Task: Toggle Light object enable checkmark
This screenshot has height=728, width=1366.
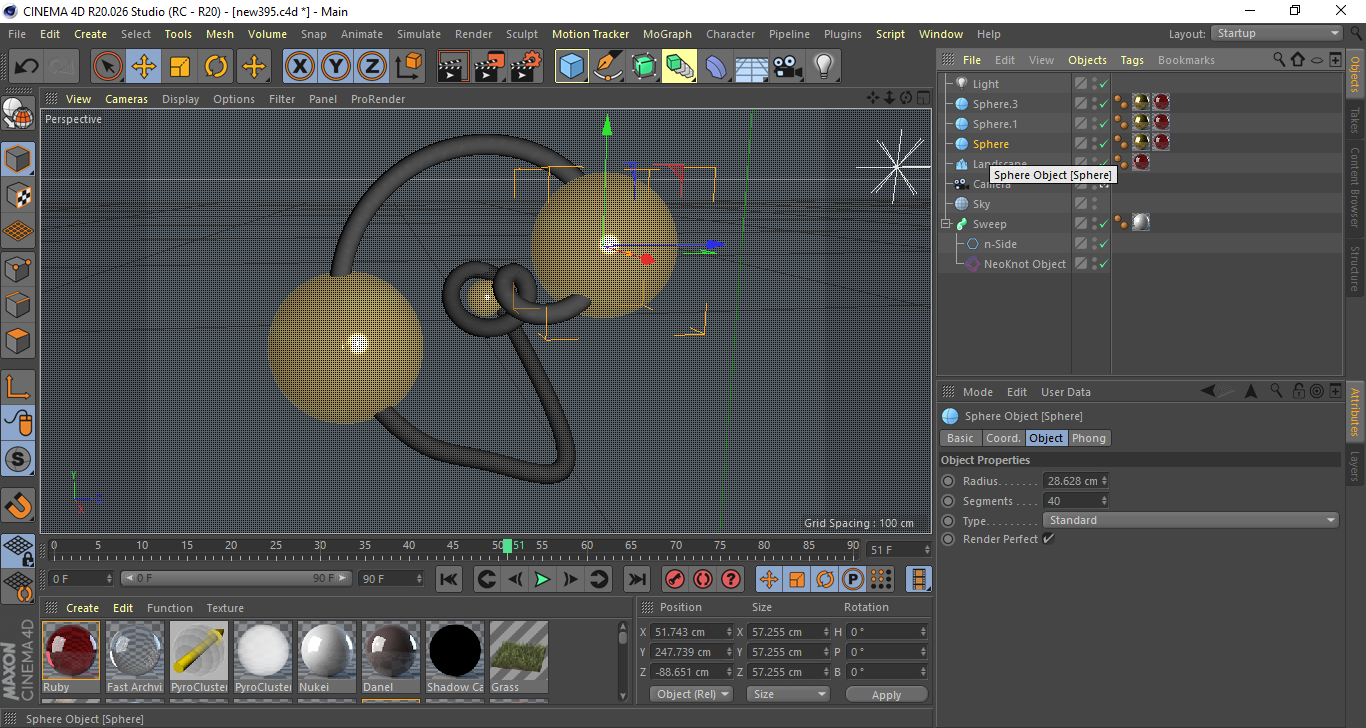Action: click(1103, 84)
